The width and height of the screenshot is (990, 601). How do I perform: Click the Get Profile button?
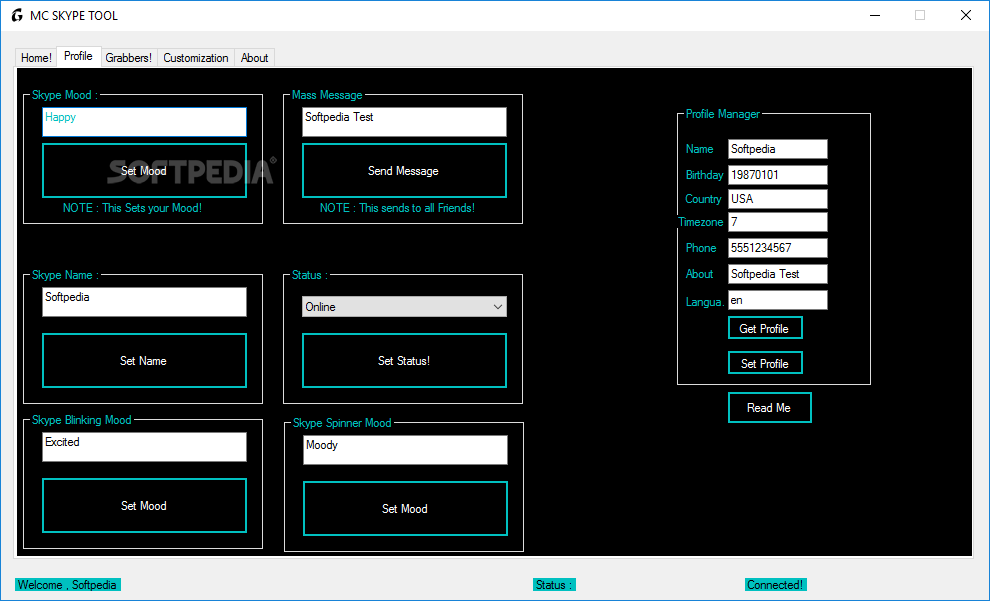(x=765, y=328)
